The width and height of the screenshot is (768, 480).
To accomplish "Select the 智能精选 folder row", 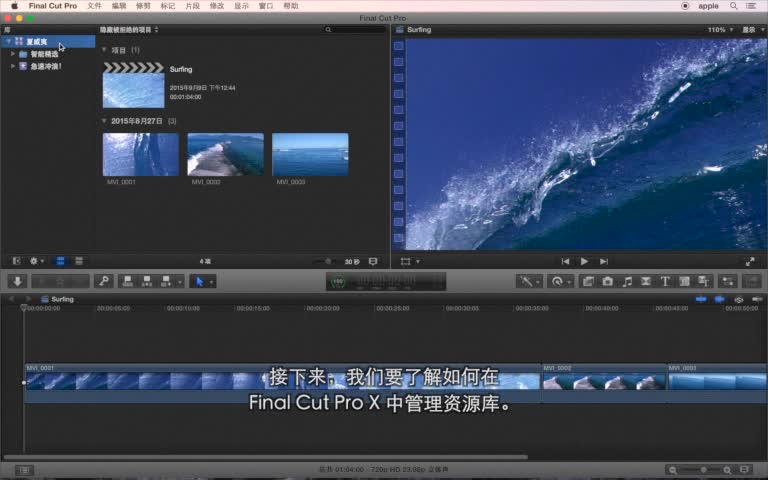I will point(48,54).
